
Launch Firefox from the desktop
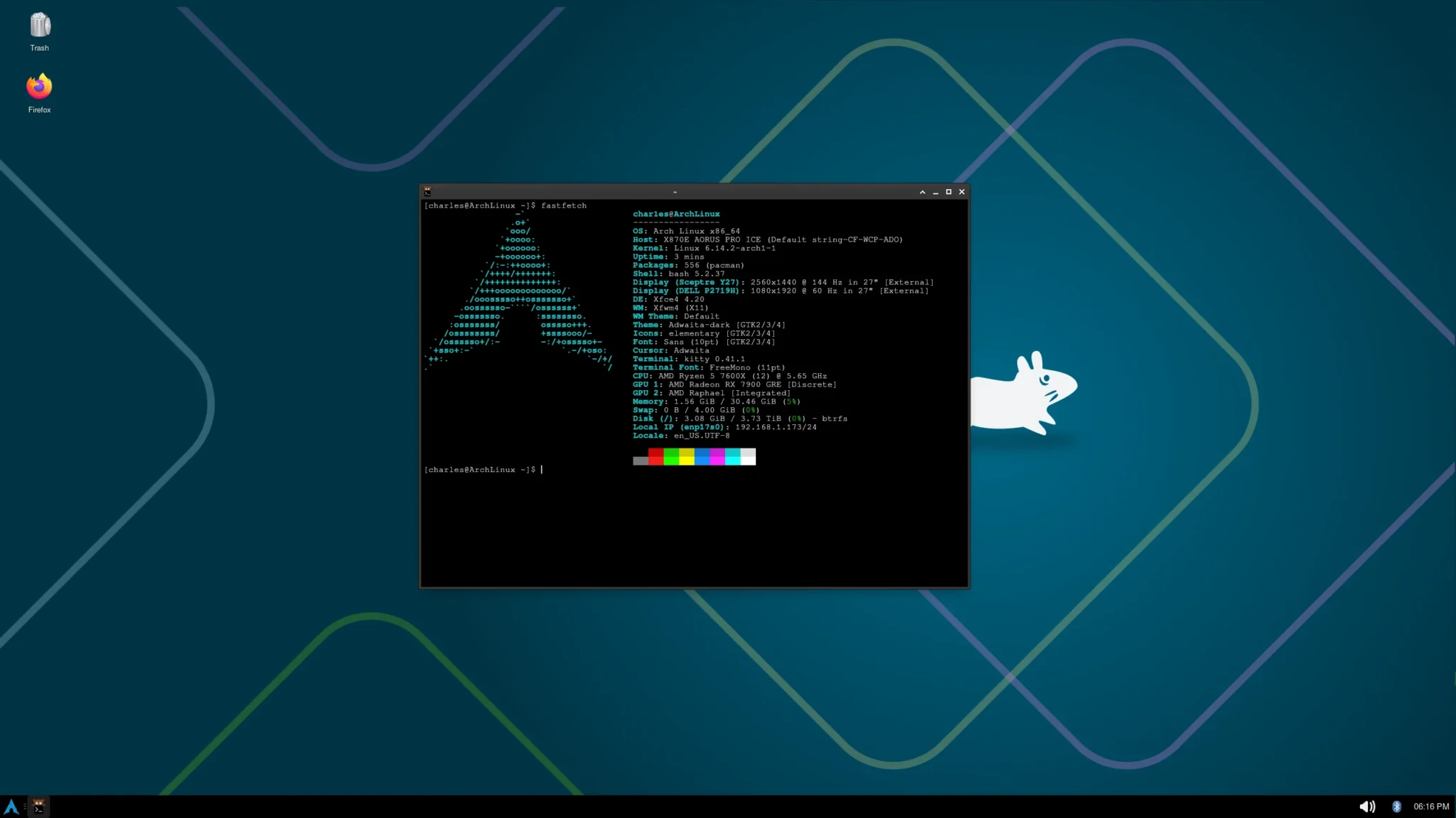tap(40, 93)
